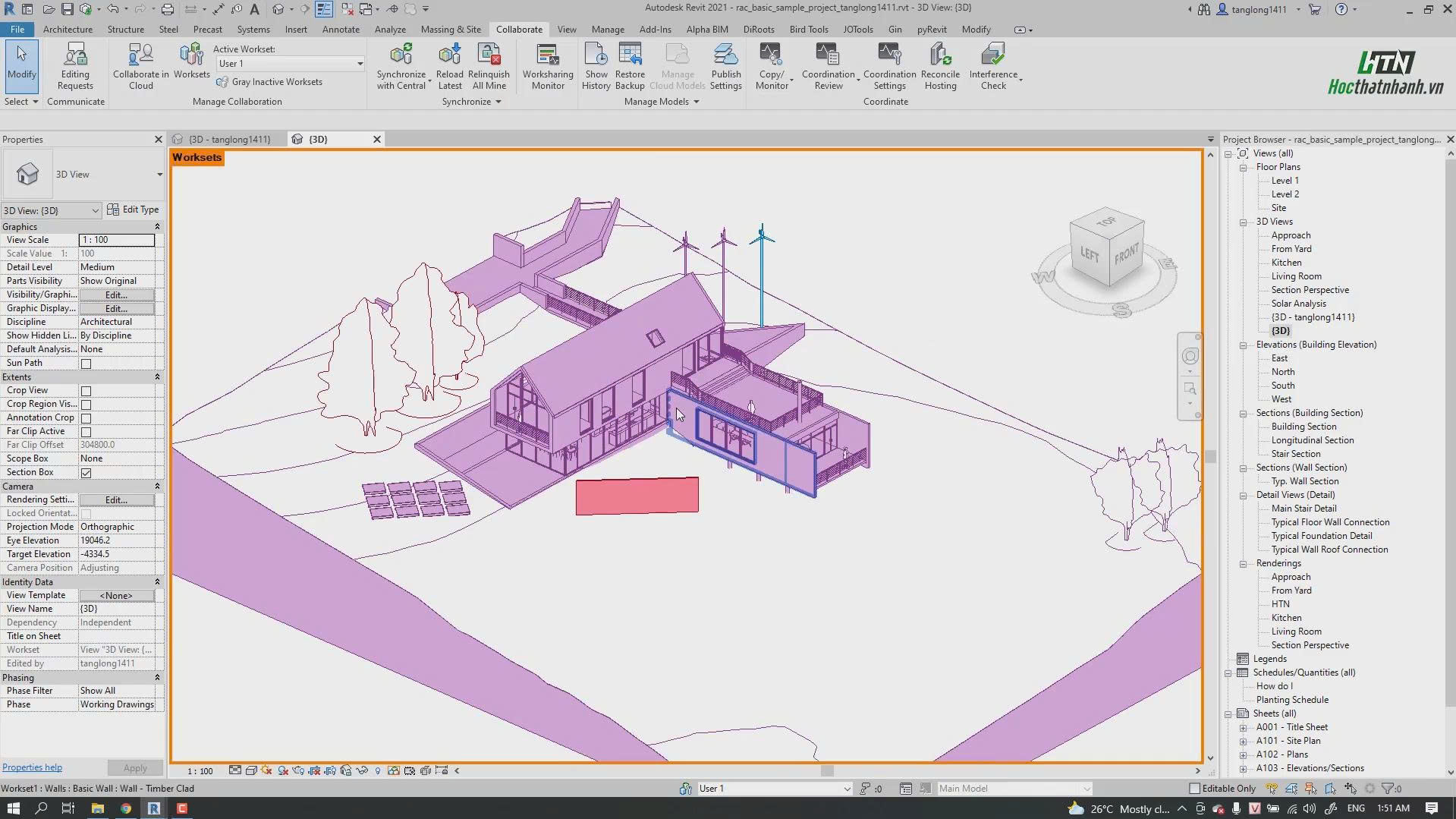Click Editing Requests icon
The height and width of the screenshot is (819, 1456).
coord(75,55)
